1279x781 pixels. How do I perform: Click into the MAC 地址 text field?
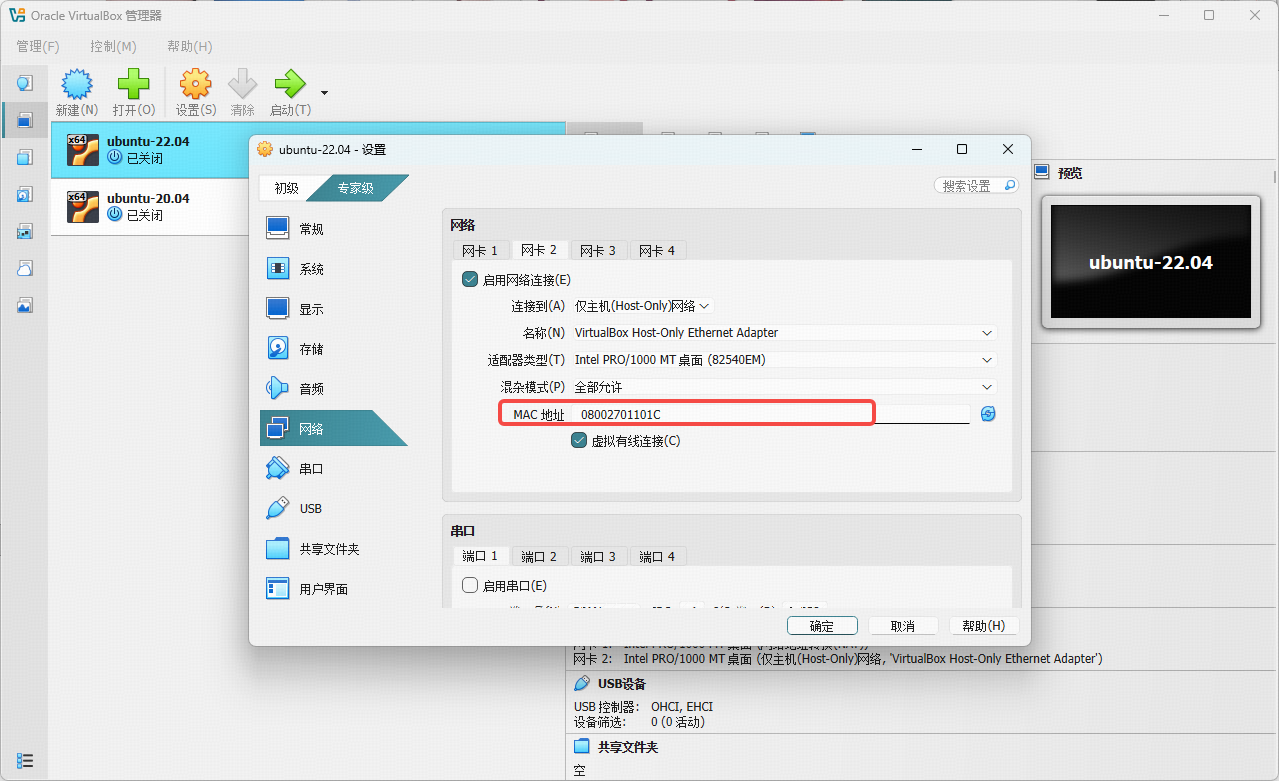(x=770, y=414)
